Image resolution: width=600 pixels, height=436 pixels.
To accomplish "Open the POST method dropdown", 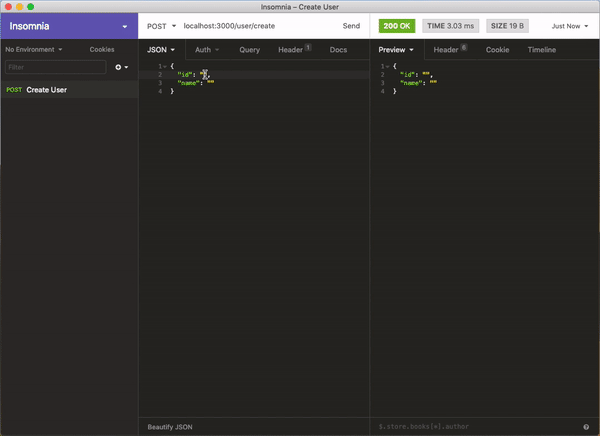I will point(161,26).
